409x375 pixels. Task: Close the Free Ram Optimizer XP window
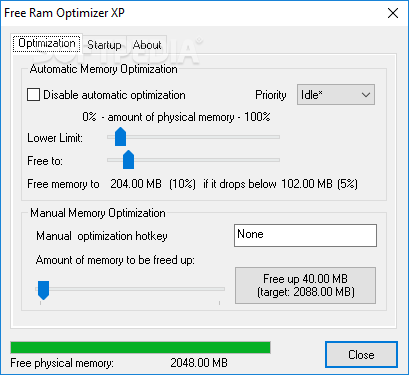coord(393,13)
